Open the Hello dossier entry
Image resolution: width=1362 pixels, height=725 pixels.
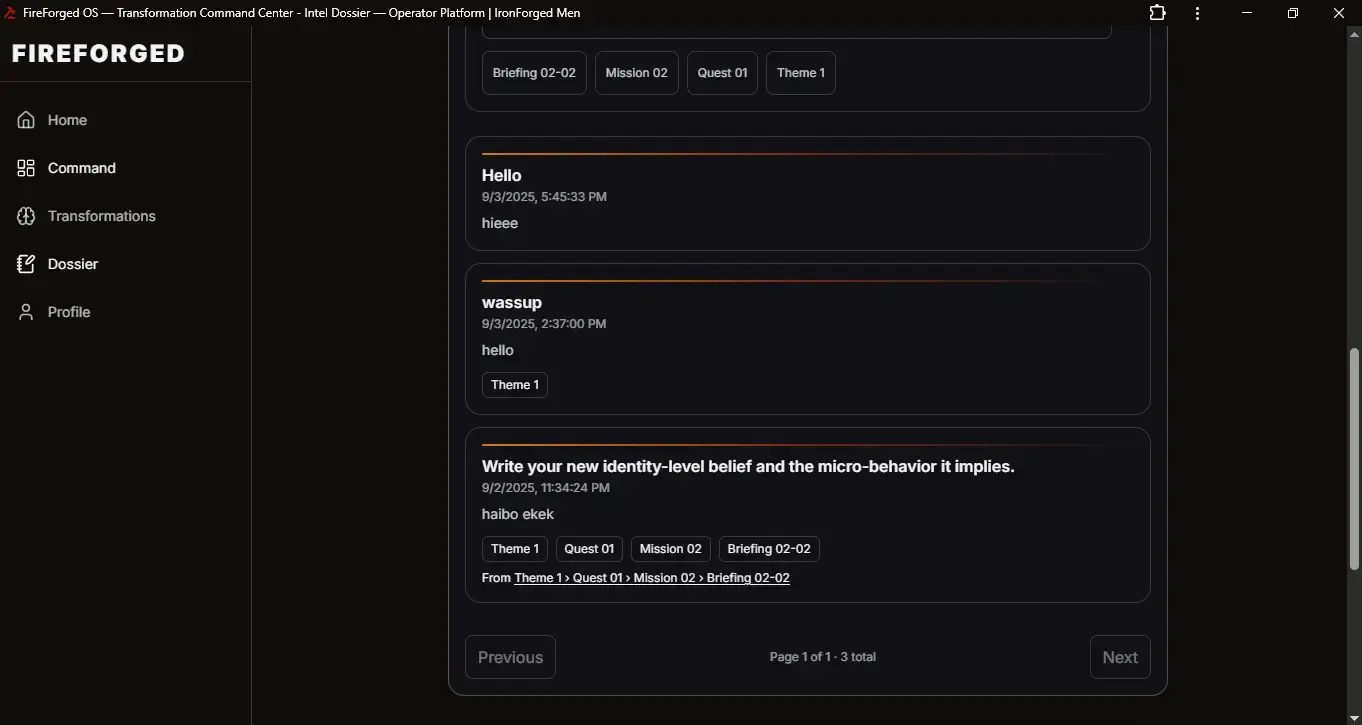pos(501,176)
